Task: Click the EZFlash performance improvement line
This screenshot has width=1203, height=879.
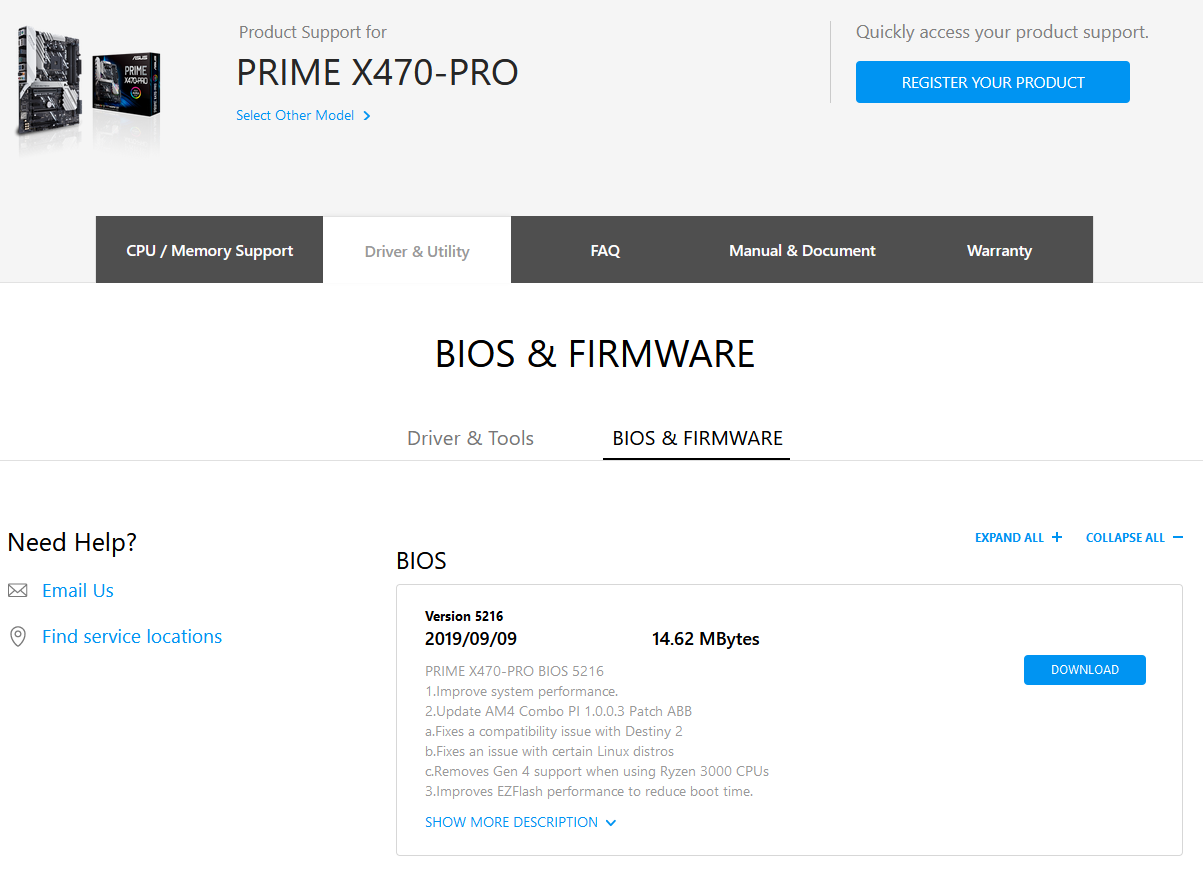Action: [x=589, y=791]
